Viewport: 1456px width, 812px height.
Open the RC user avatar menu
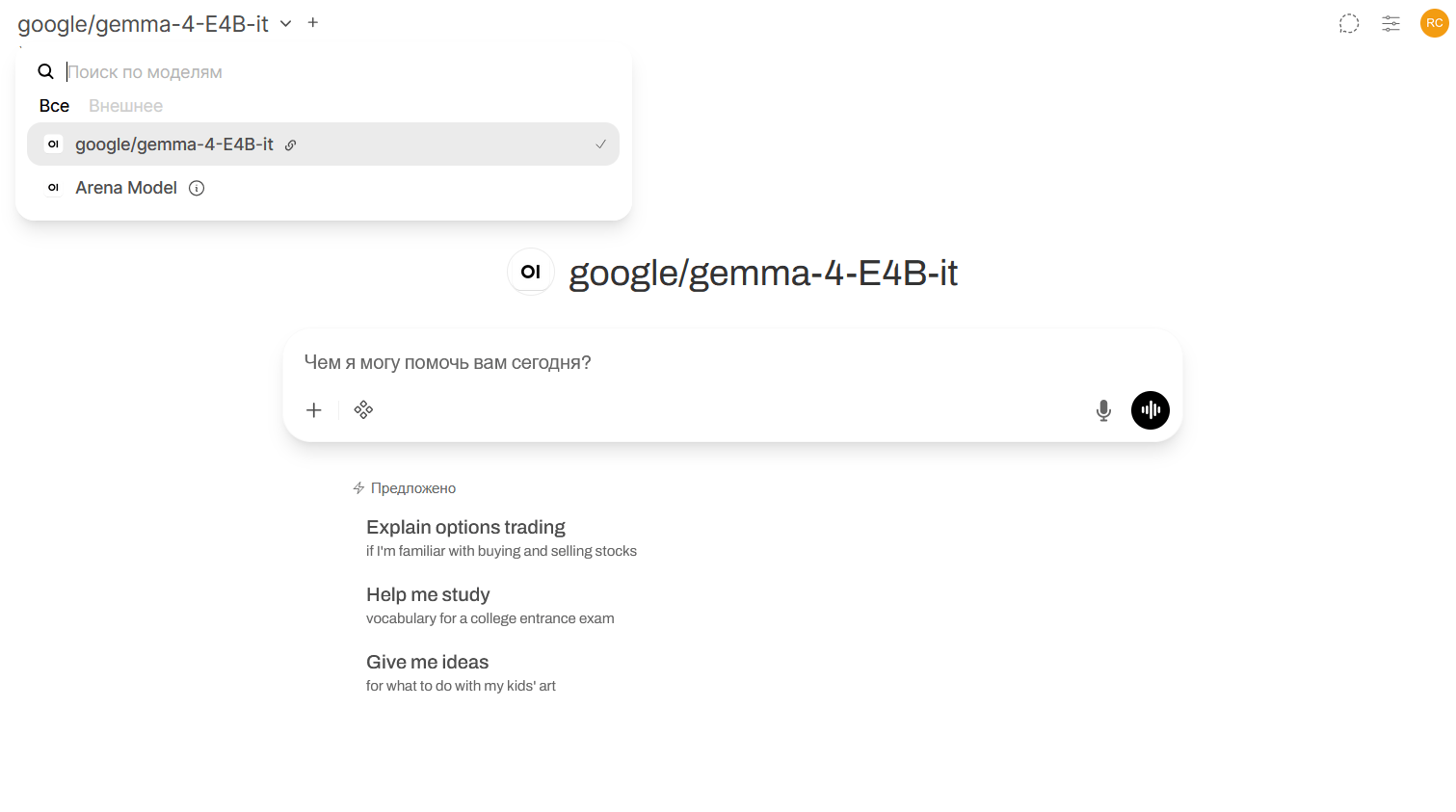[1435, 23]
